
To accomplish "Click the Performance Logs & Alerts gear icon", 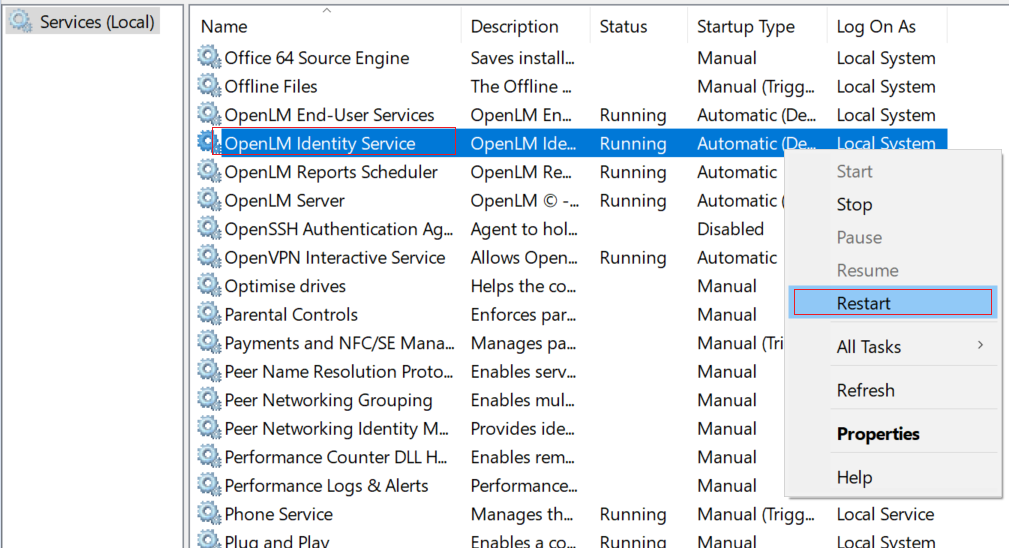I will pyautogui.click(x=209, y=486).
